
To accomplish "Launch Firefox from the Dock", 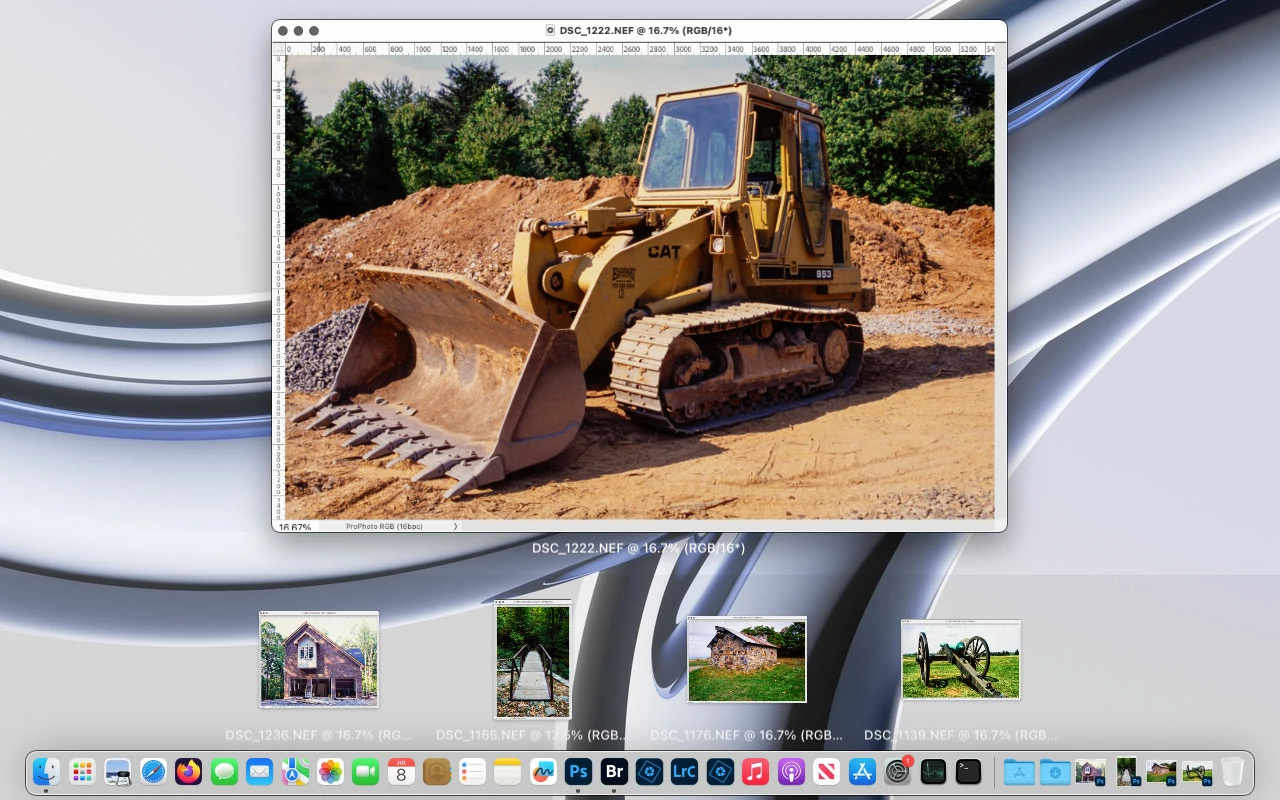I will coord(189,772).
